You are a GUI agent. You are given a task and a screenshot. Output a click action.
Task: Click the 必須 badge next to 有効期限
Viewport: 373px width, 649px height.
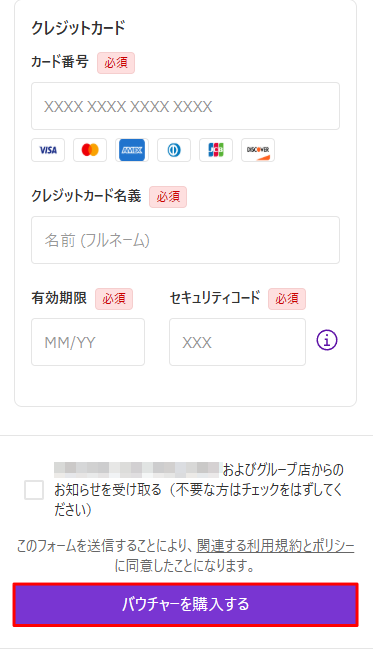pos(114,299)
